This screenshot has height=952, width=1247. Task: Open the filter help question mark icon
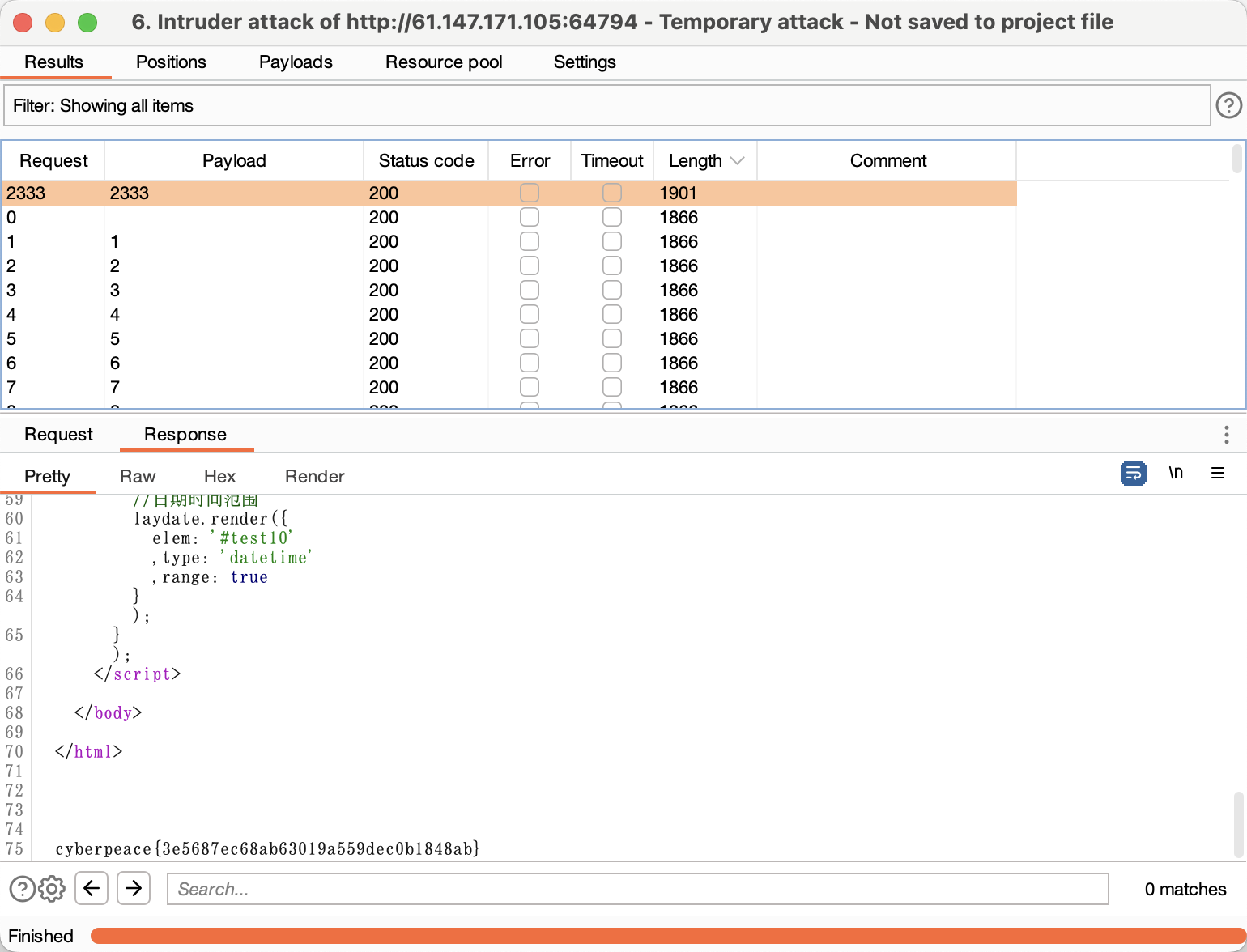pos(1228,105)
